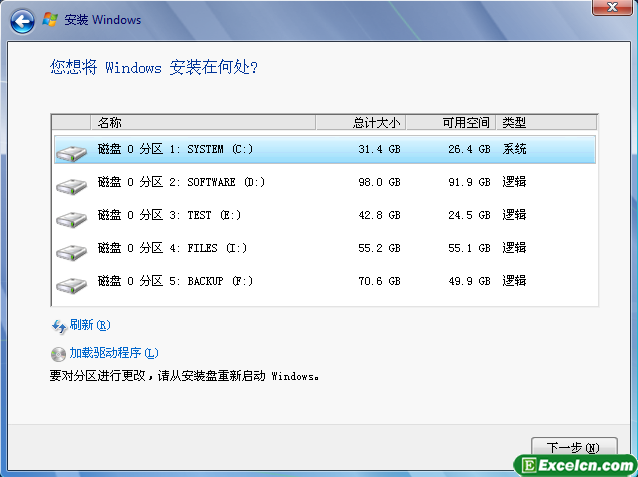
Task: Click 逻辑 type in FILES row
Action: (514, 248)
